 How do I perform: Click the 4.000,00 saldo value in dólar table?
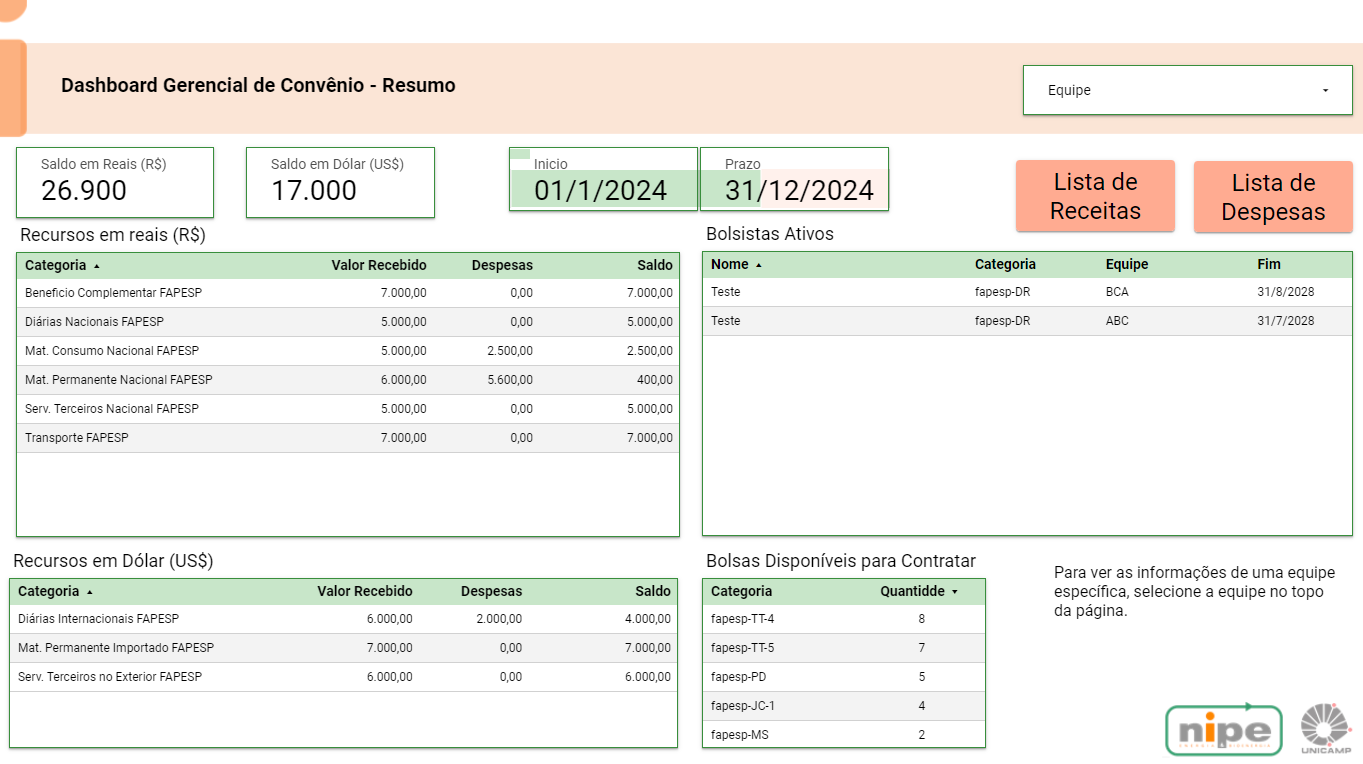click(648, 619)
